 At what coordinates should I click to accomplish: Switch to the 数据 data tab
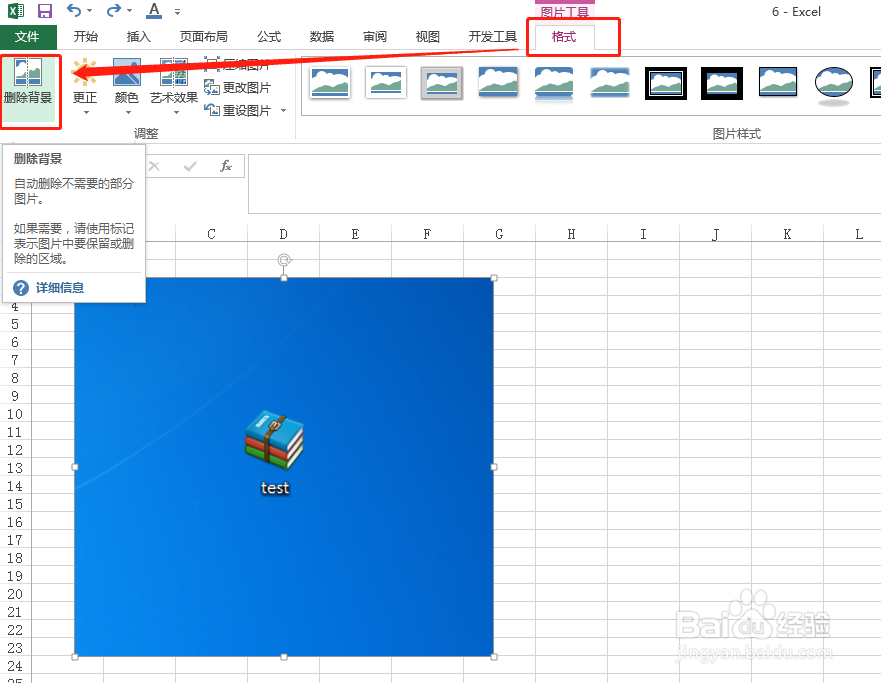(322, 37)
